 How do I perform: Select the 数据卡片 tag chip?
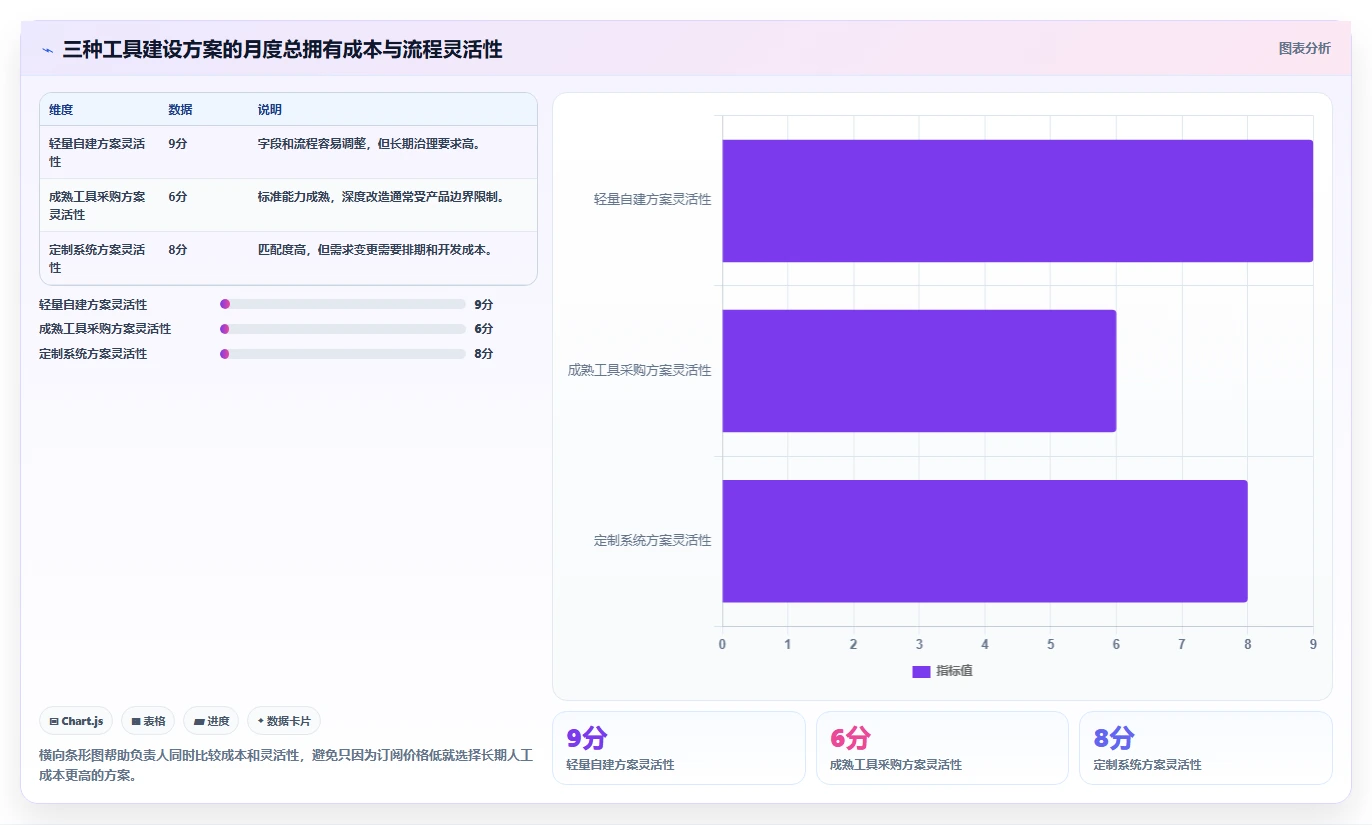pyautogui.click(x=284, y=721)
